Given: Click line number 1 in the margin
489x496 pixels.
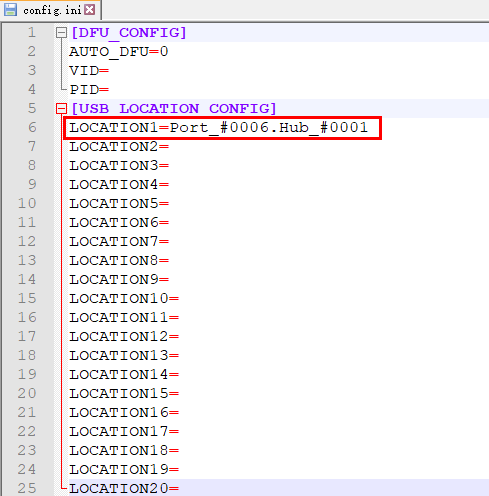Looking at the screenshot, I should pyautogui.click(x=32, y=33).
